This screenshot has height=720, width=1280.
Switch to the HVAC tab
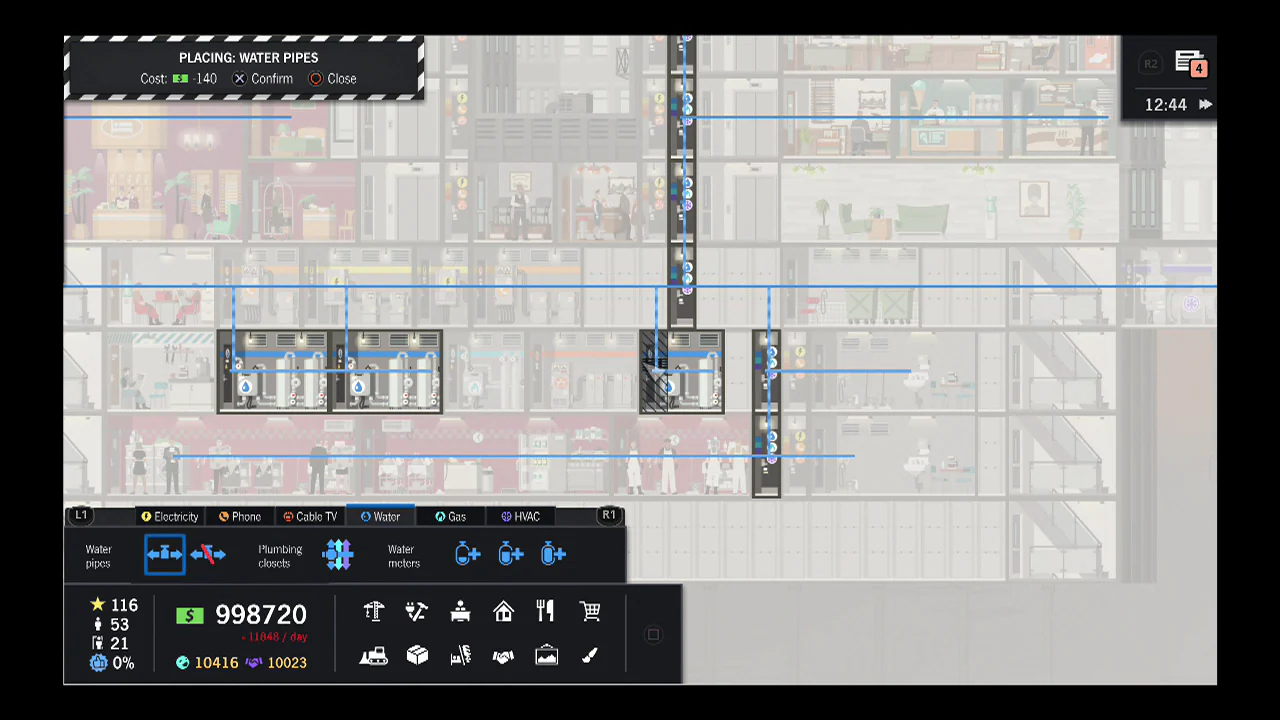[521, 516]
